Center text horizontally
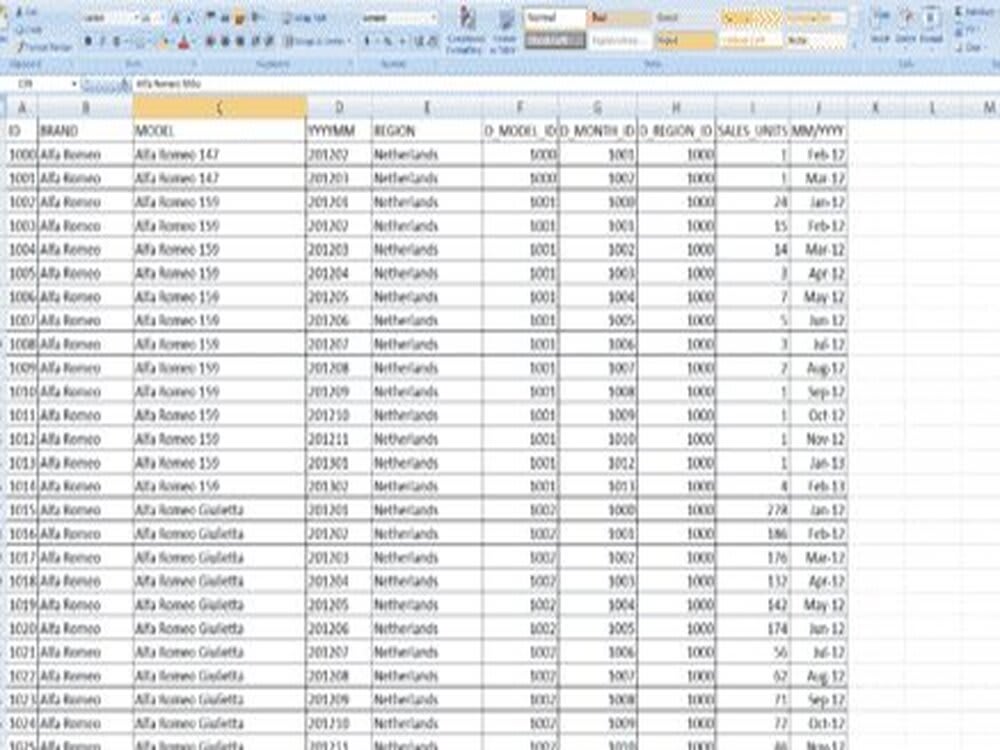This screenshot has width=1000, height=750. click(x=225, y=42)
